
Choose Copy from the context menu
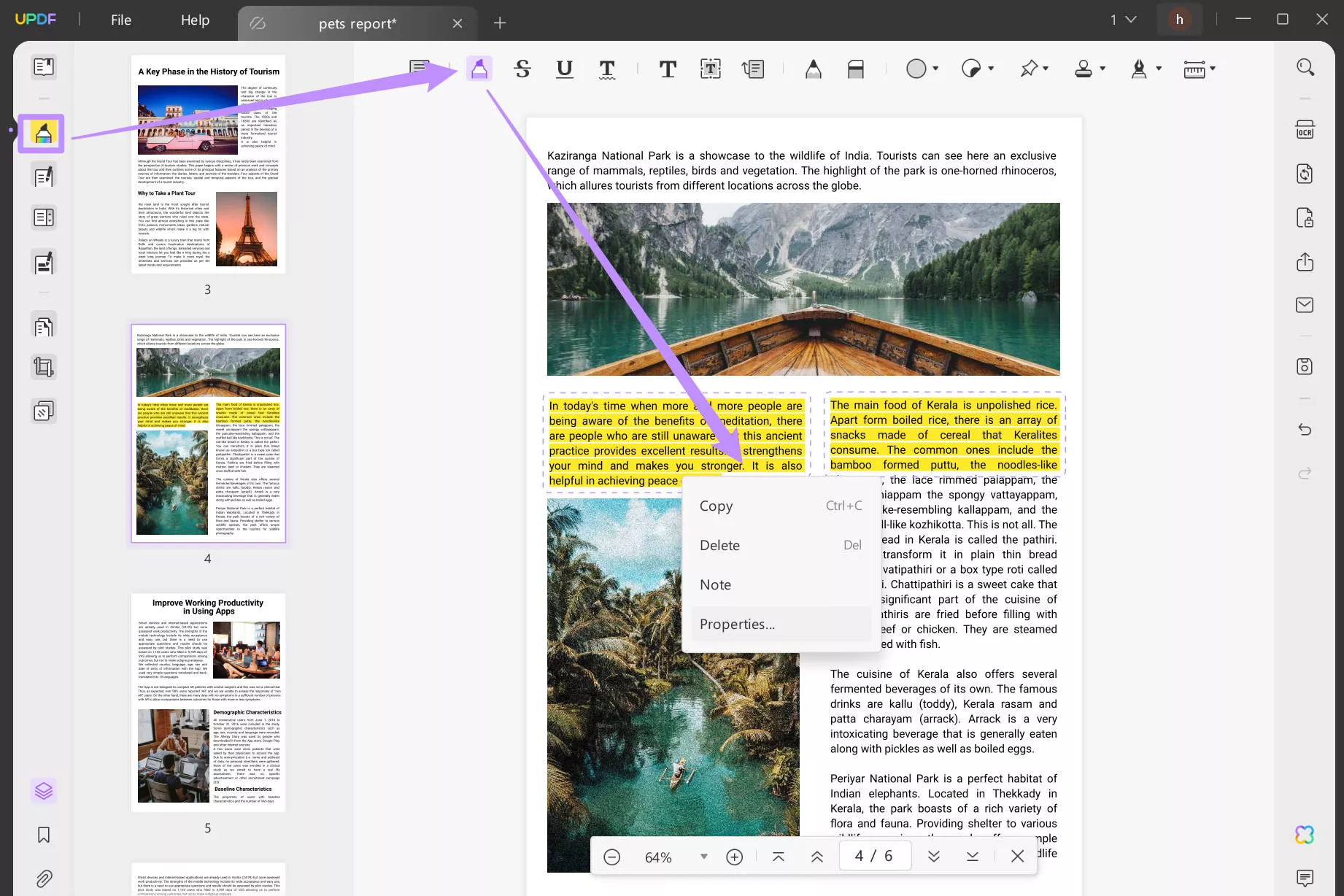pyautogui.click(x=781, y=506)
